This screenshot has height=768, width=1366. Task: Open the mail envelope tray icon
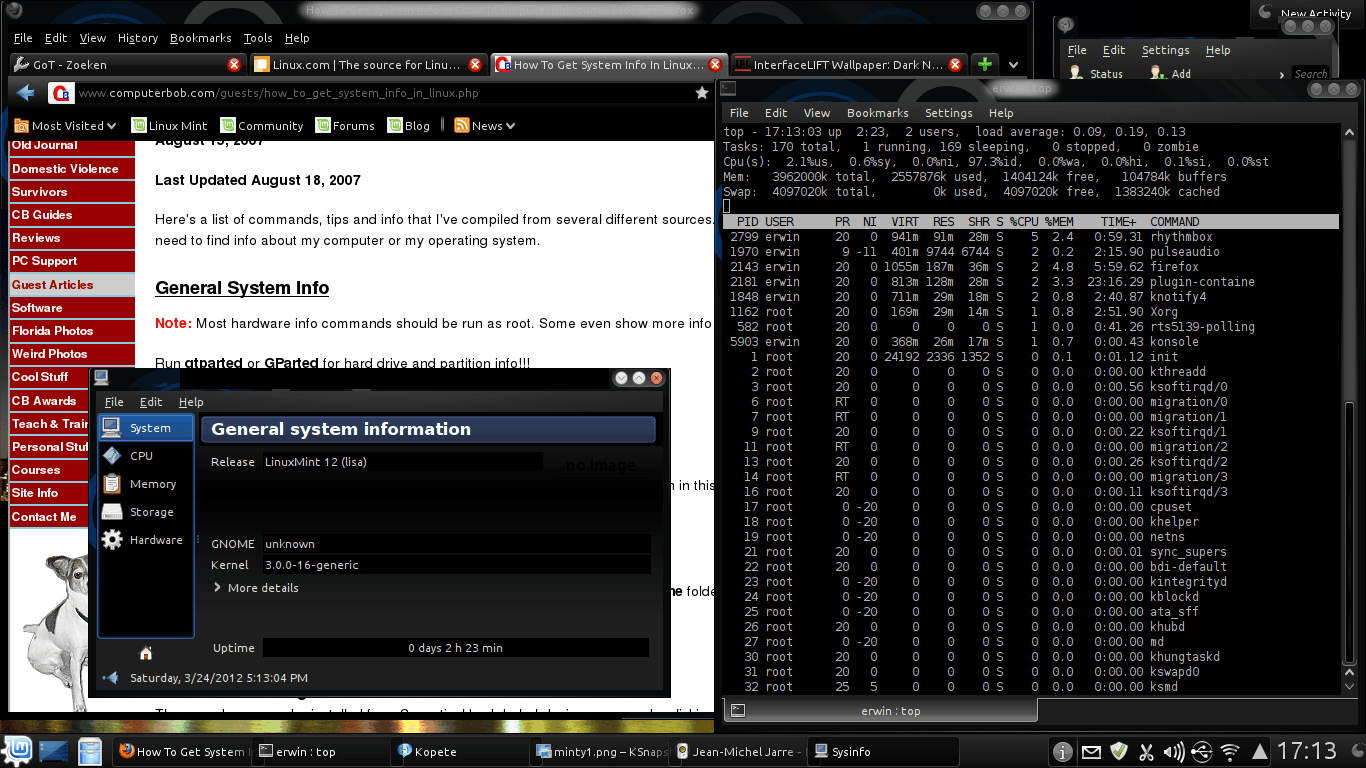tap(1091, 751)
